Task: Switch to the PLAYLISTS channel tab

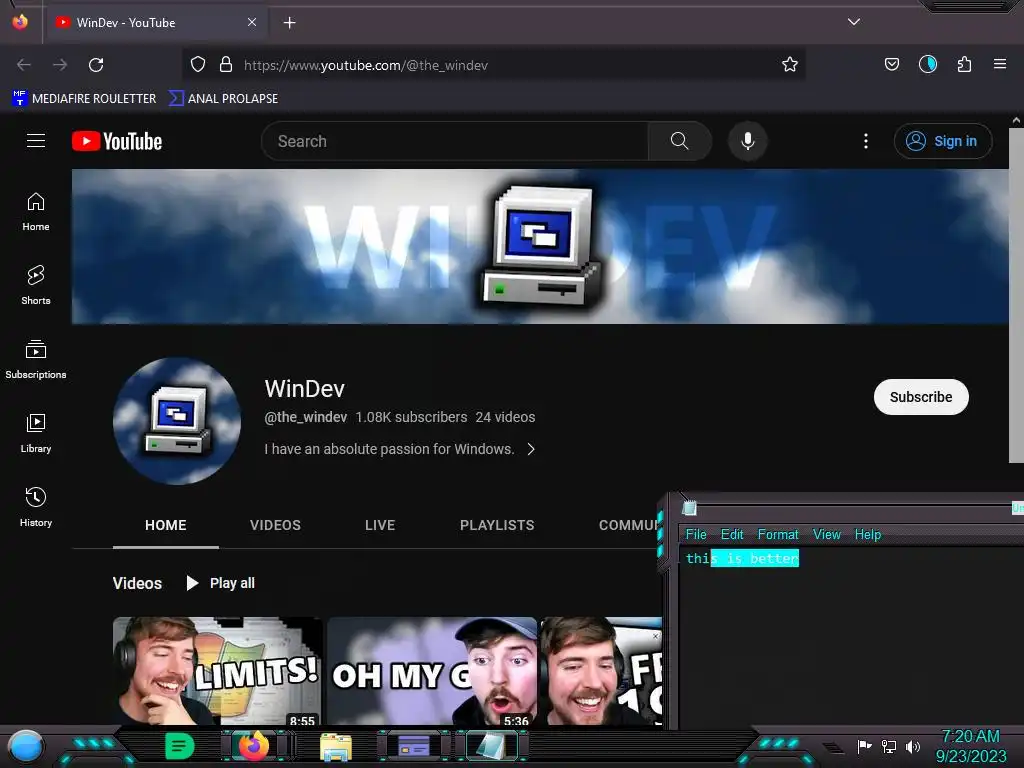Action: pos(497,525)
